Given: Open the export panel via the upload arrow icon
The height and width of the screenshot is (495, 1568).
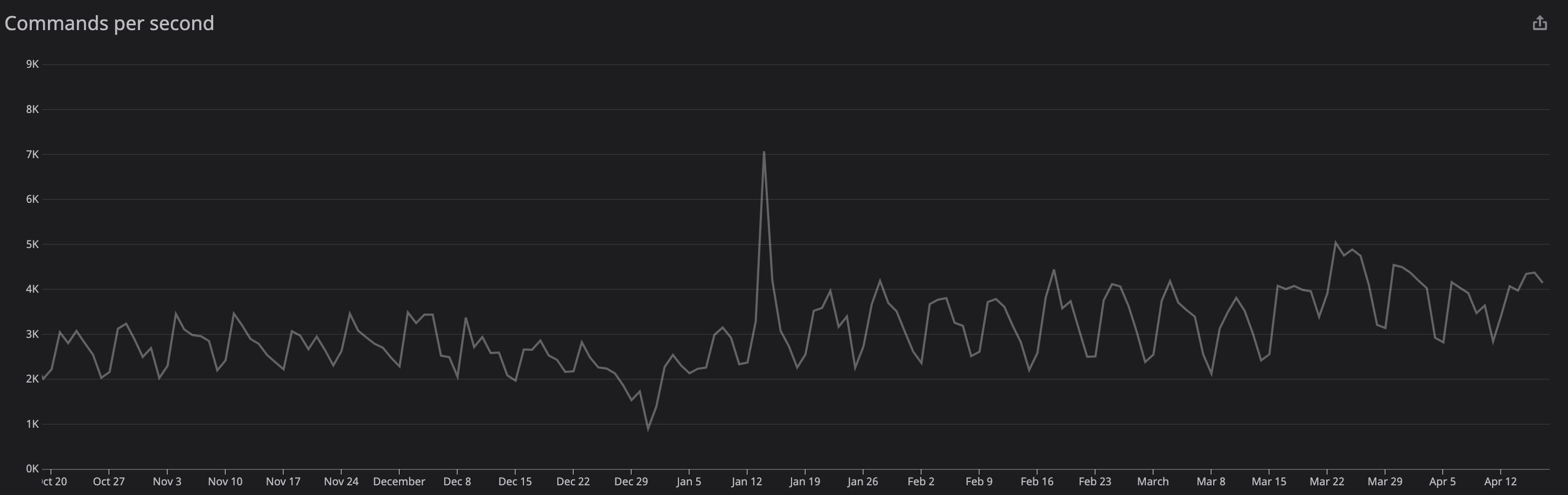Looking at the screenshot, I should (x=1541, y=23).
